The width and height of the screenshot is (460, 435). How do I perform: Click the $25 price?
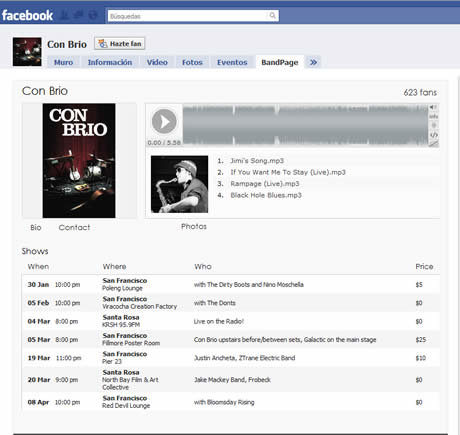(421, 340)
